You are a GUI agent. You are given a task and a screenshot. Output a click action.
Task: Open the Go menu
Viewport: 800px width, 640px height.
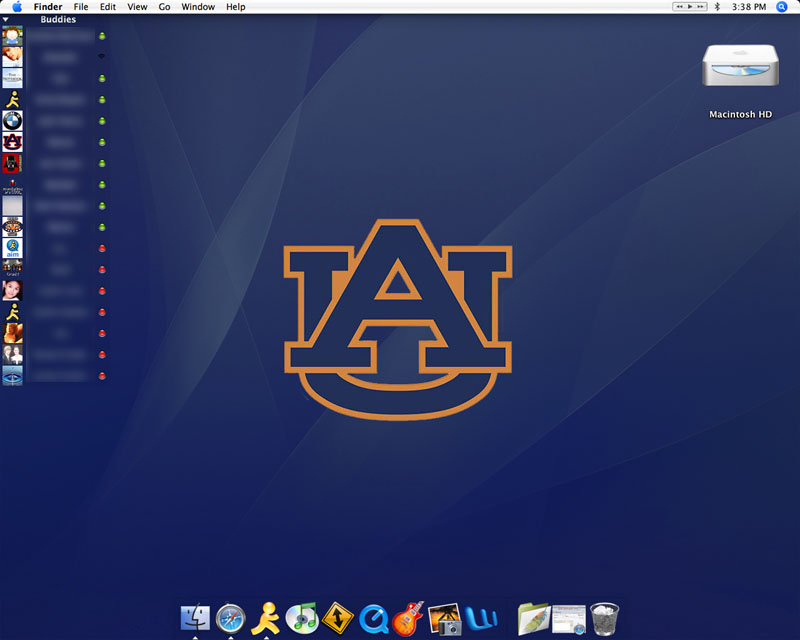click(164, 7)
